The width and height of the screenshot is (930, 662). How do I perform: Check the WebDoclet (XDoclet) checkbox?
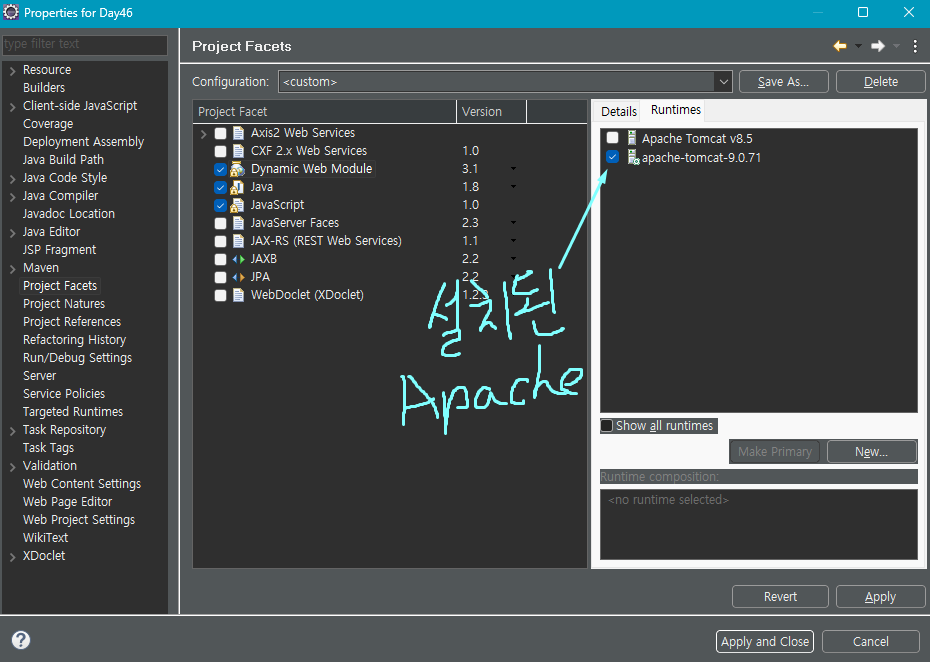point(221,295)
